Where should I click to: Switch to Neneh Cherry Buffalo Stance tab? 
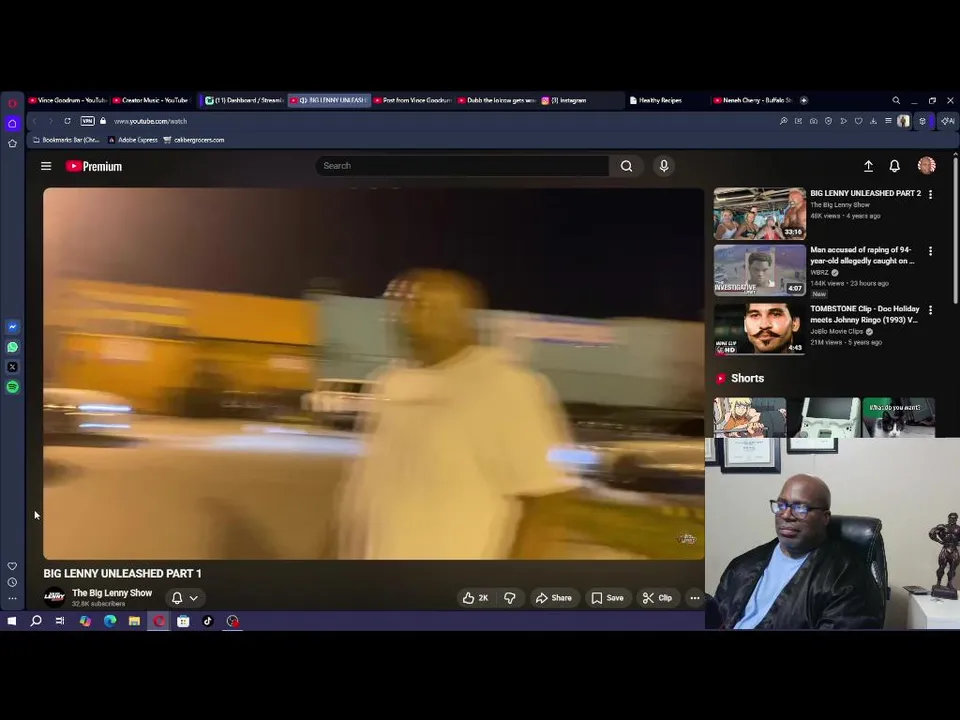pos(753,100)
